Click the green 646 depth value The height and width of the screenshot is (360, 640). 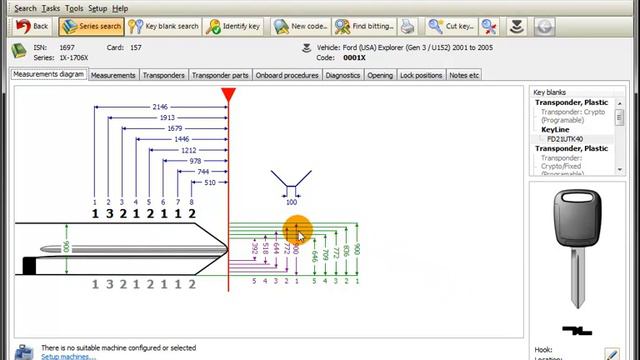pos(314,256)
